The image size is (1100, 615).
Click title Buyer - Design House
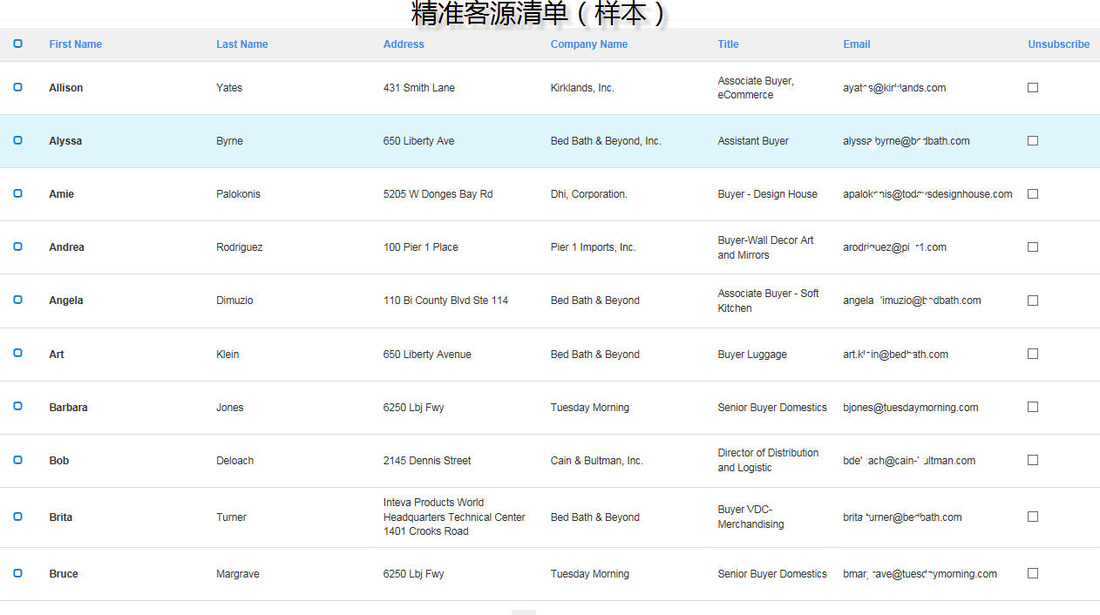(x=767, y=194)
